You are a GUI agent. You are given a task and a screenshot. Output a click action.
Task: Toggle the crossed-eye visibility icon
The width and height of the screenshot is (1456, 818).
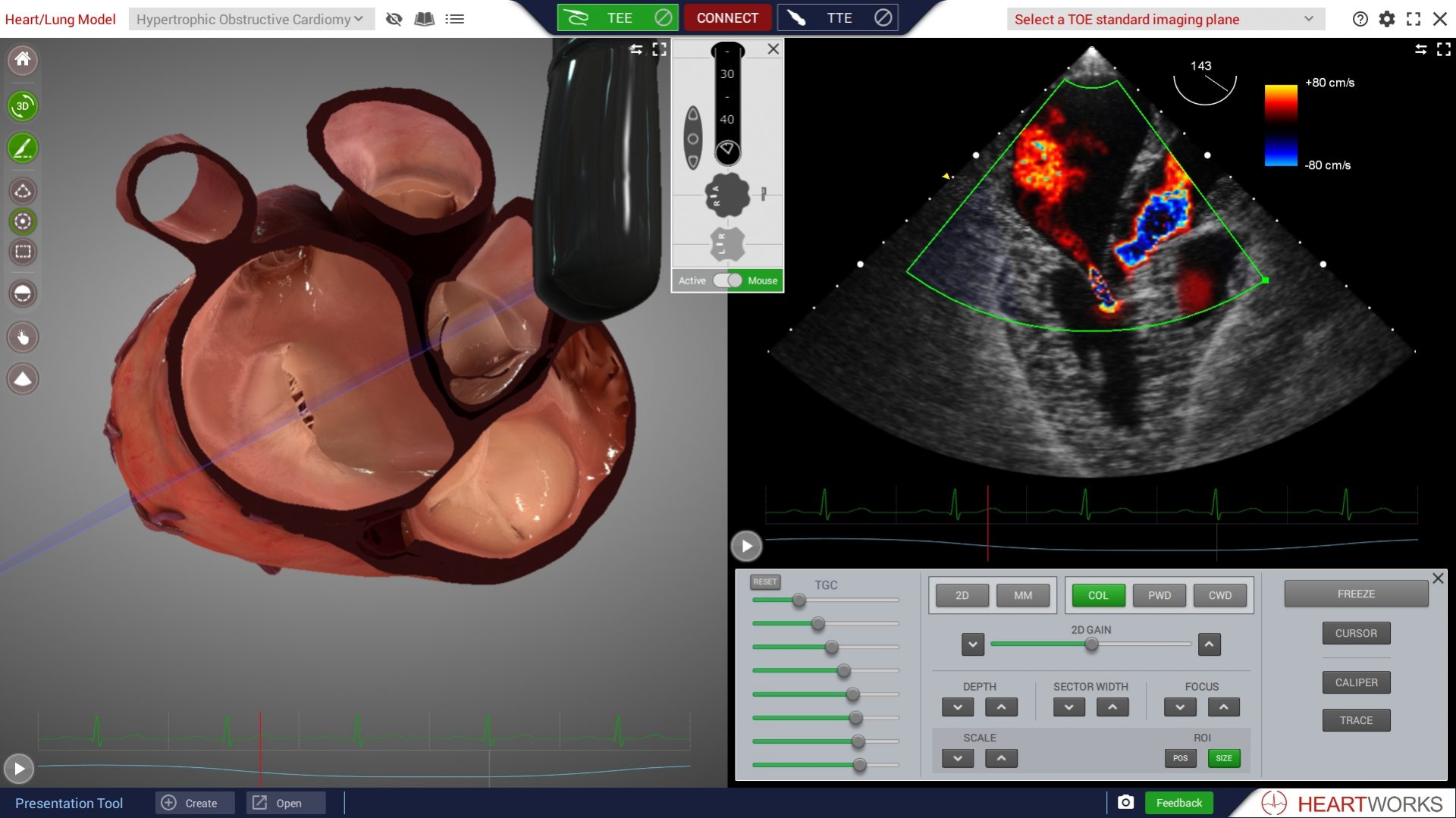394,19
